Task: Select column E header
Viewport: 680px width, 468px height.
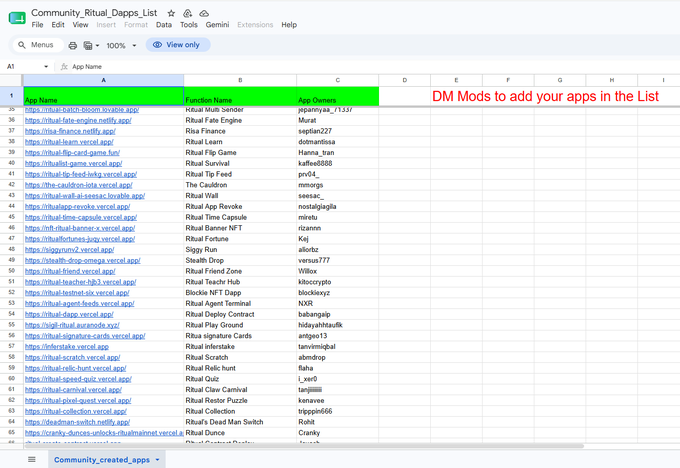Action: click(x=456, y=80)
